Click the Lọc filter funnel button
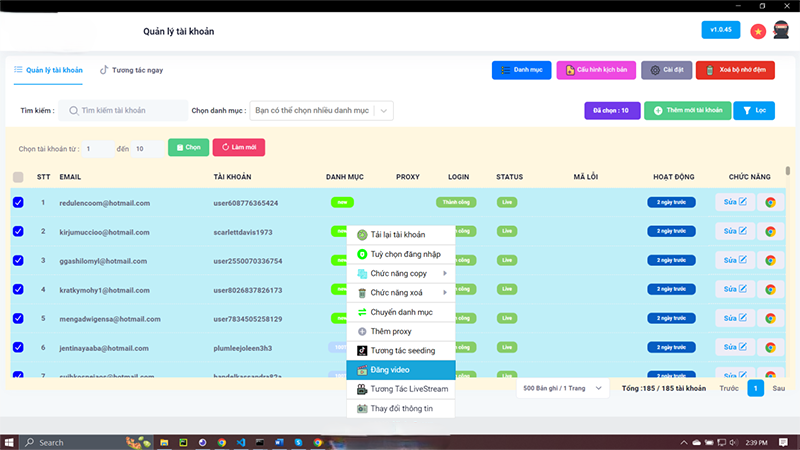The width and height of the screenshot is (800, 450). tap(760, 111)
